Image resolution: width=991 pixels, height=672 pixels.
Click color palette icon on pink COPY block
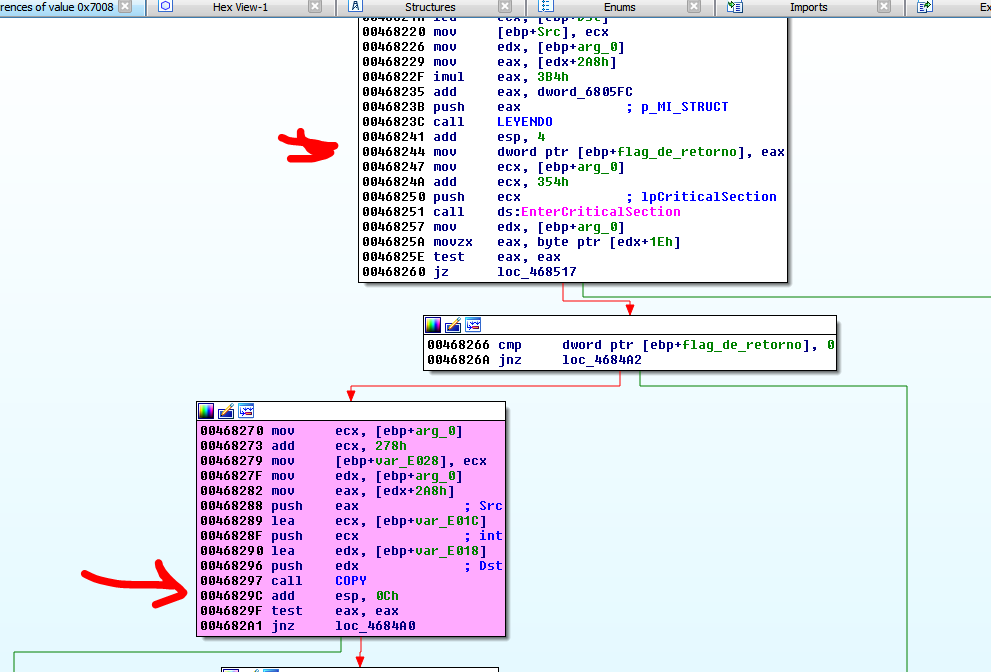[x=206, y=411]
